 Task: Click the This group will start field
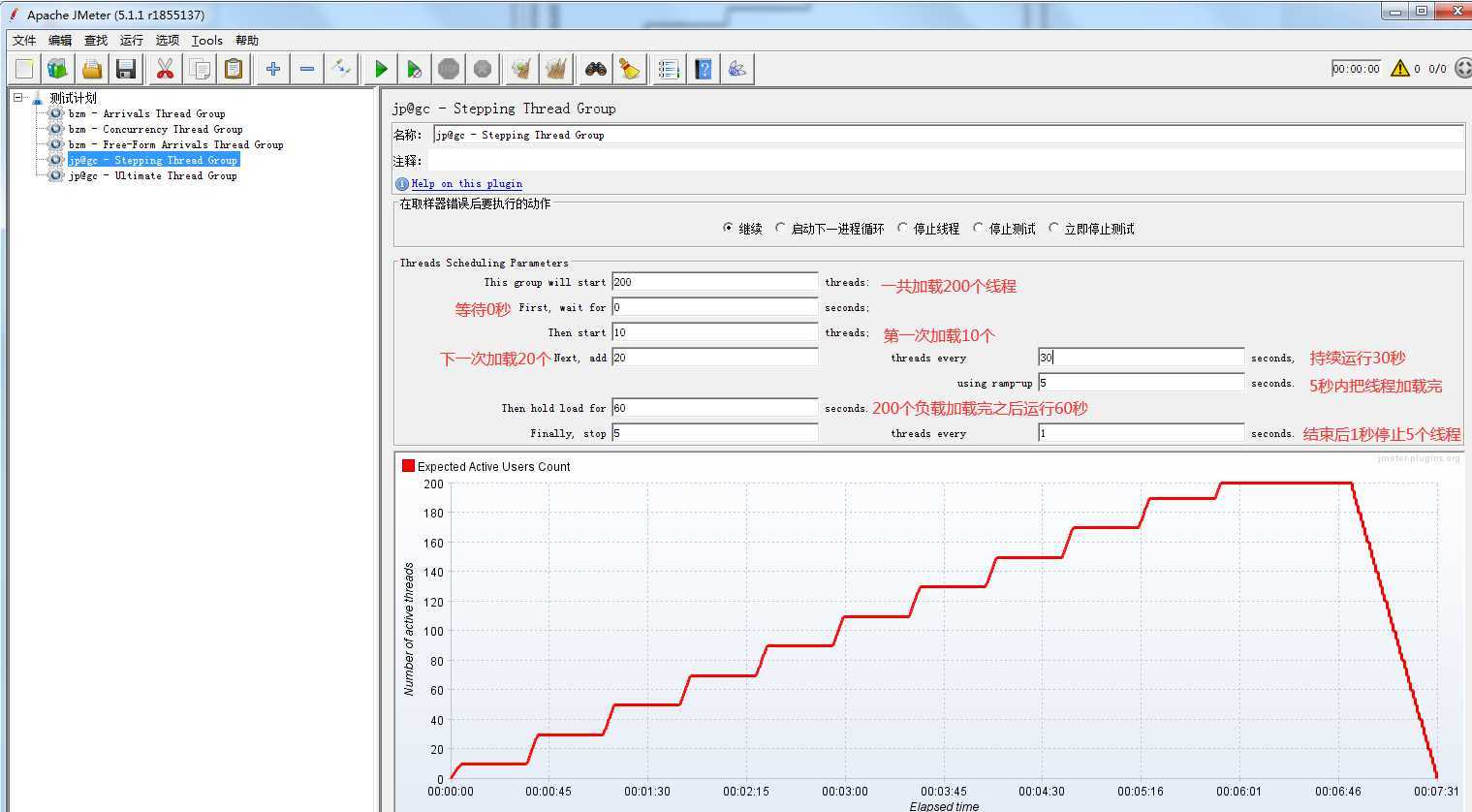(715, 282)
